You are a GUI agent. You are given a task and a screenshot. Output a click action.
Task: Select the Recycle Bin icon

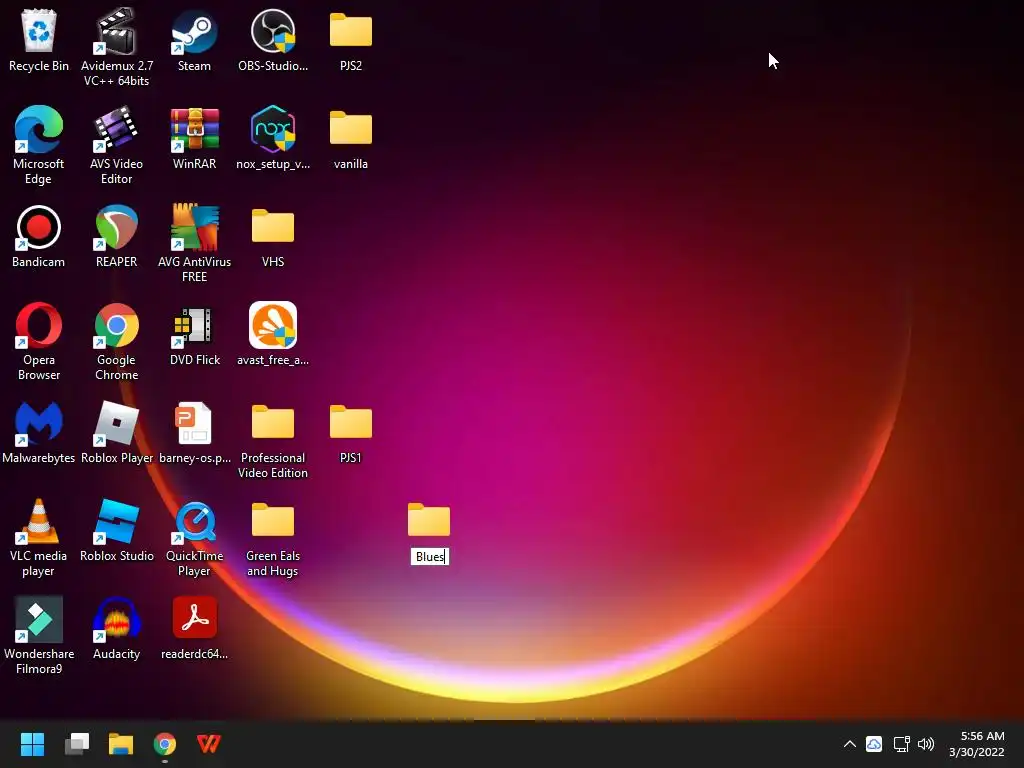click(39, 31)
